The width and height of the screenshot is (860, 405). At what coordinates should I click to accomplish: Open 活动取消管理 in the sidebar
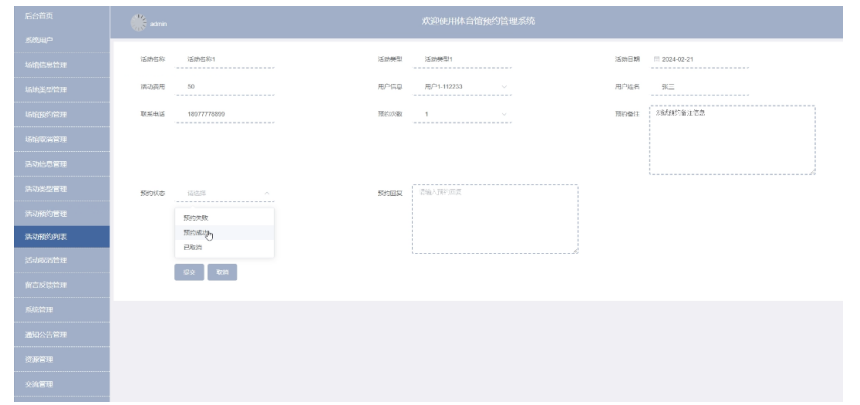[62, 260]
